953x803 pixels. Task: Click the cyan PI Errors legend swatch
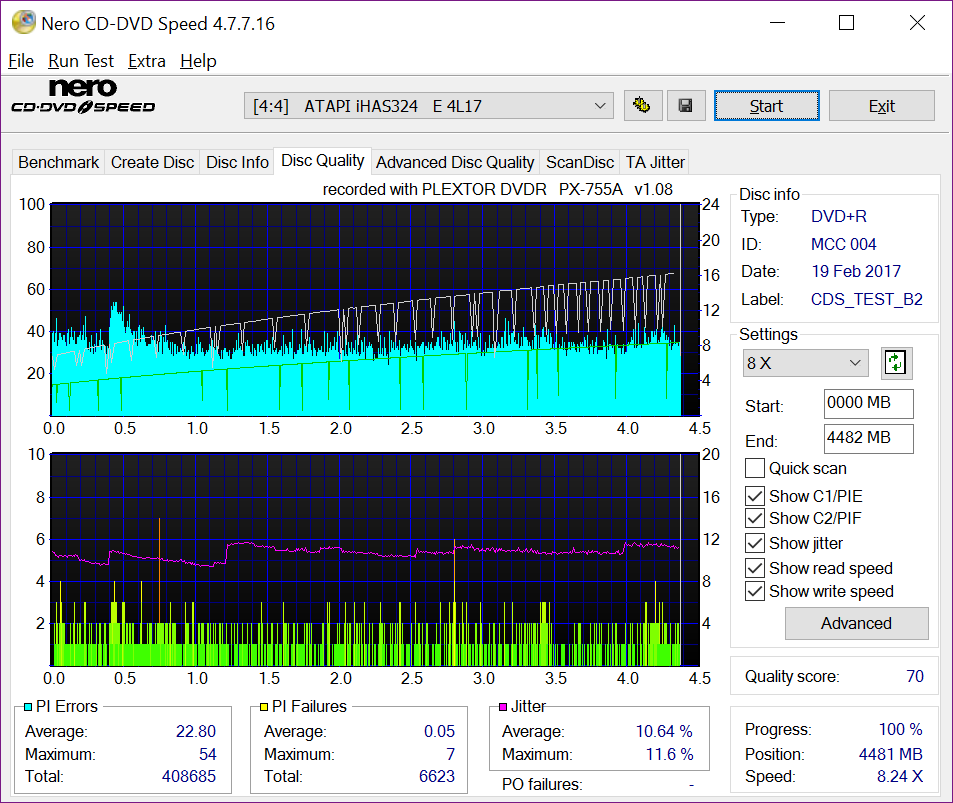click(28, 707)
